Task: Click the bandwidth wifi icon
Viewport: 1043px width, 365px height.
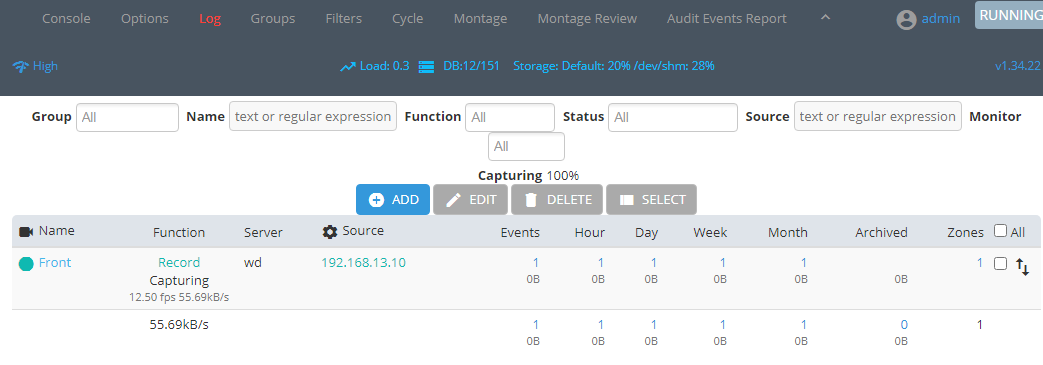Action: [21, 66]
